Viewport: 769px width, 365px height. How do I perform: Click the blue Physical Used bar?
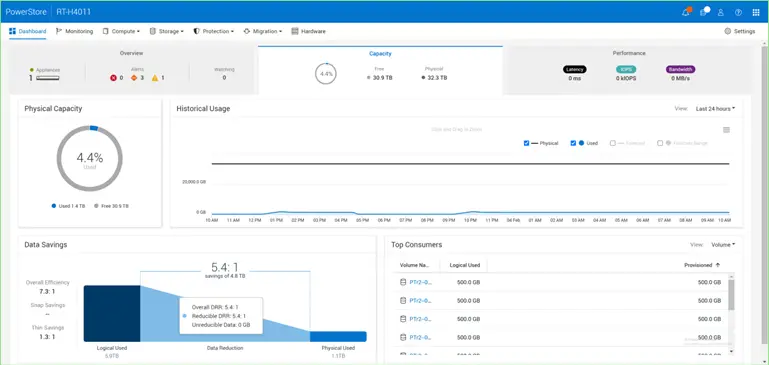338,336
